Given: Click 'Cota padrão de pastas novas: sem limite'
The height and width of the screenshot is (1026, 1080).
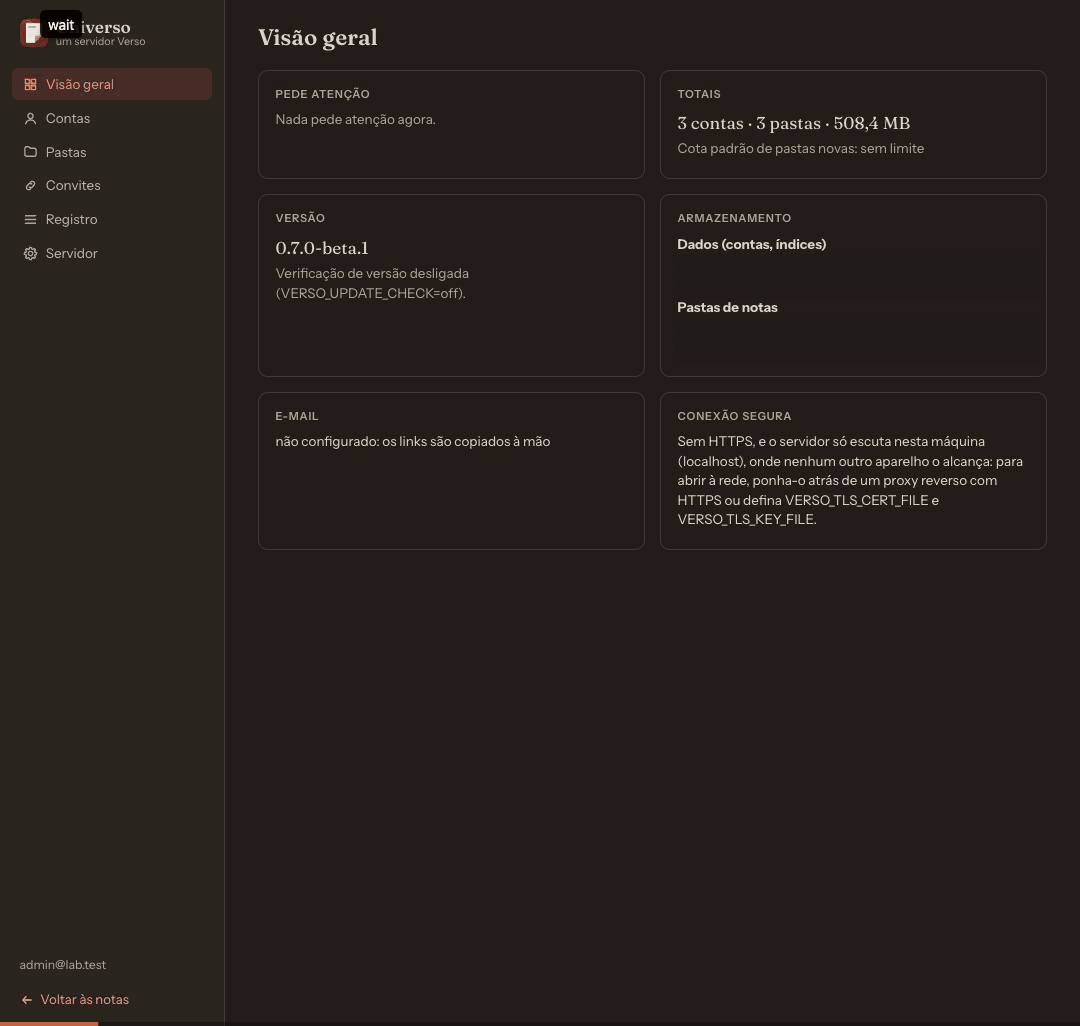Looking at the screenshot, I should pos(800,149).
